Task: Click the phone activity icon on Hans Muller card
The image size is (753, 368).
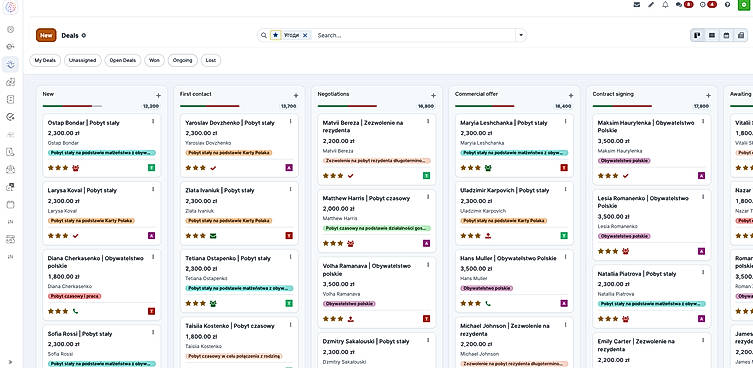Action: point(488,304)
